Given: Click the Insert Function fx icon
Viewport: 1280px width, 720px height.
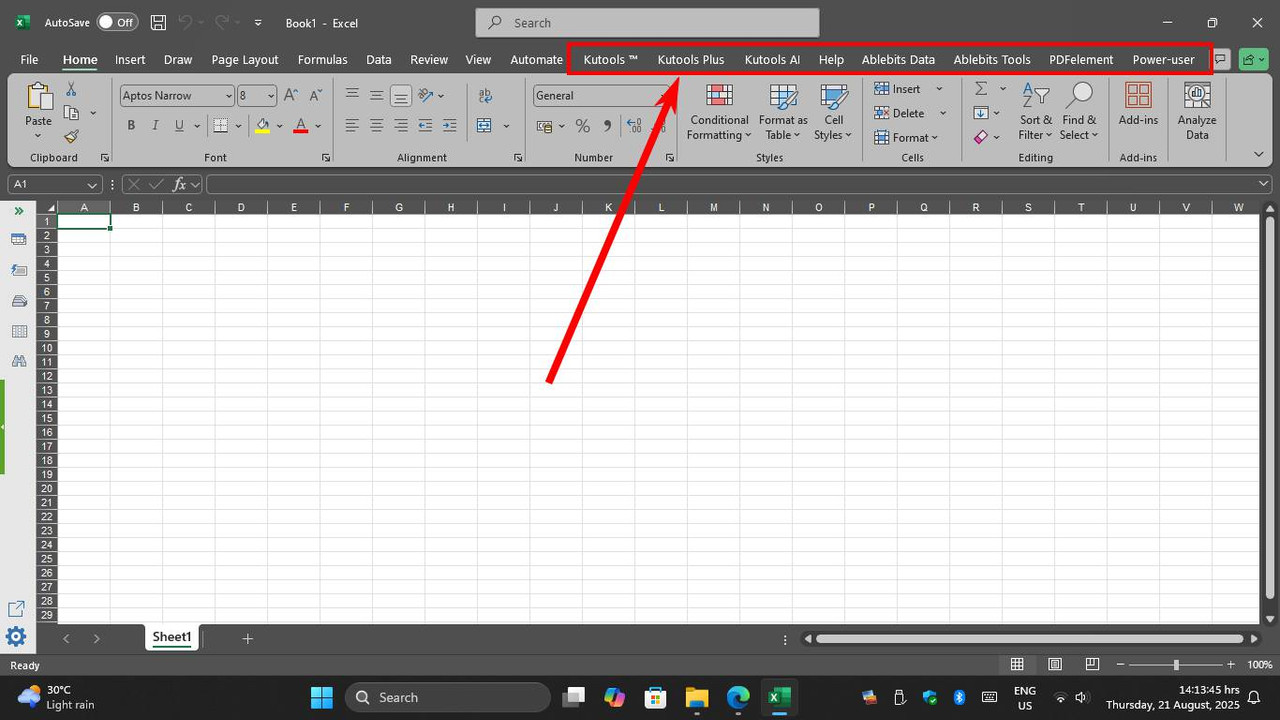Looking at the screenshot, I should (179, 184).
